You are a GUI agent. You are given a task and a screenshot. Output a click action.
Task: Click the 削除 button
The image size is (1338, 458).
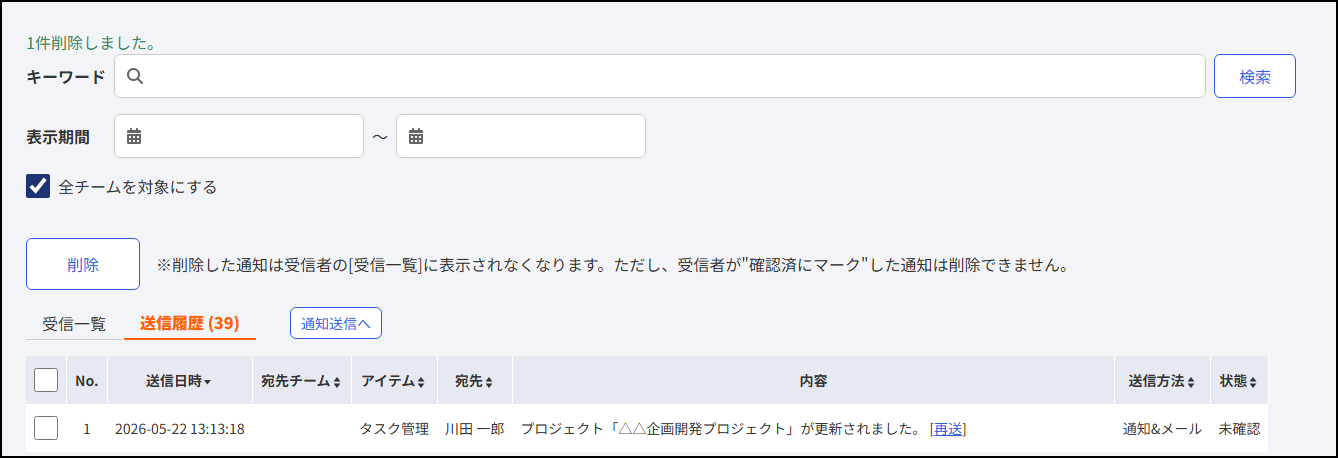83,264
